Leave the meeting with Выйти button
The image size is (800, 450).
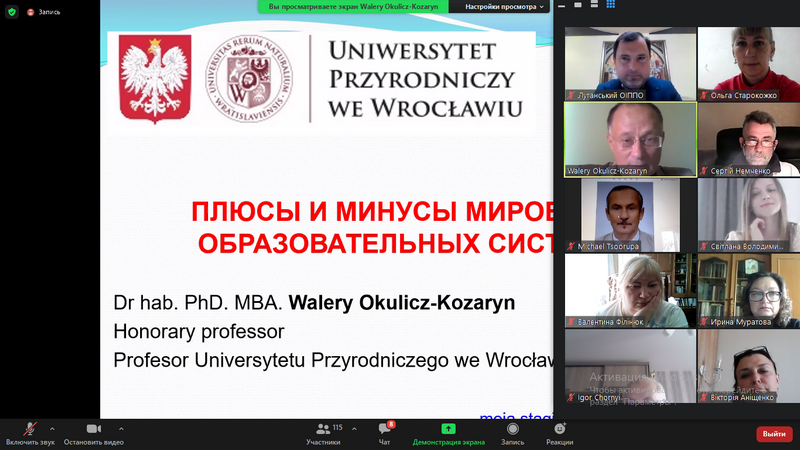[x=774, y=434]
